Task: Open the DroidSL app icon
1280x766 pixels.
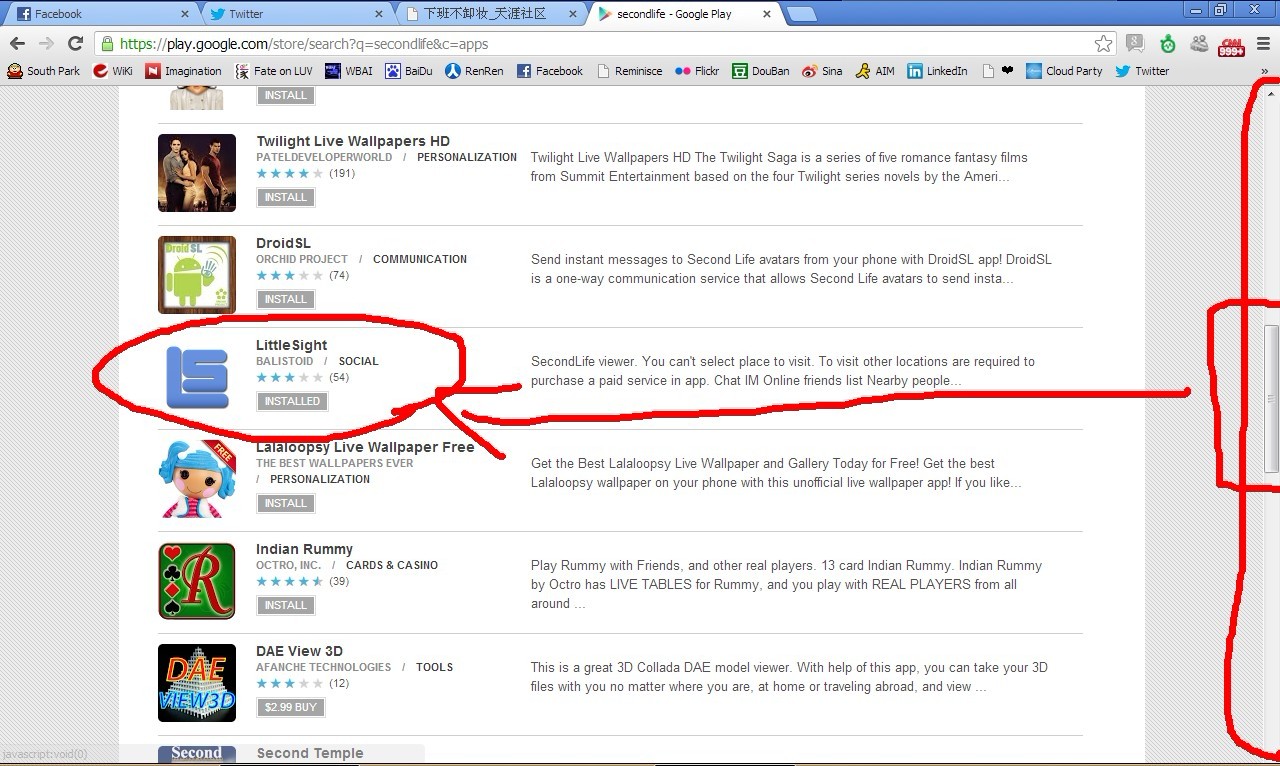Action: pyautogui.click(x=197, y=275)
